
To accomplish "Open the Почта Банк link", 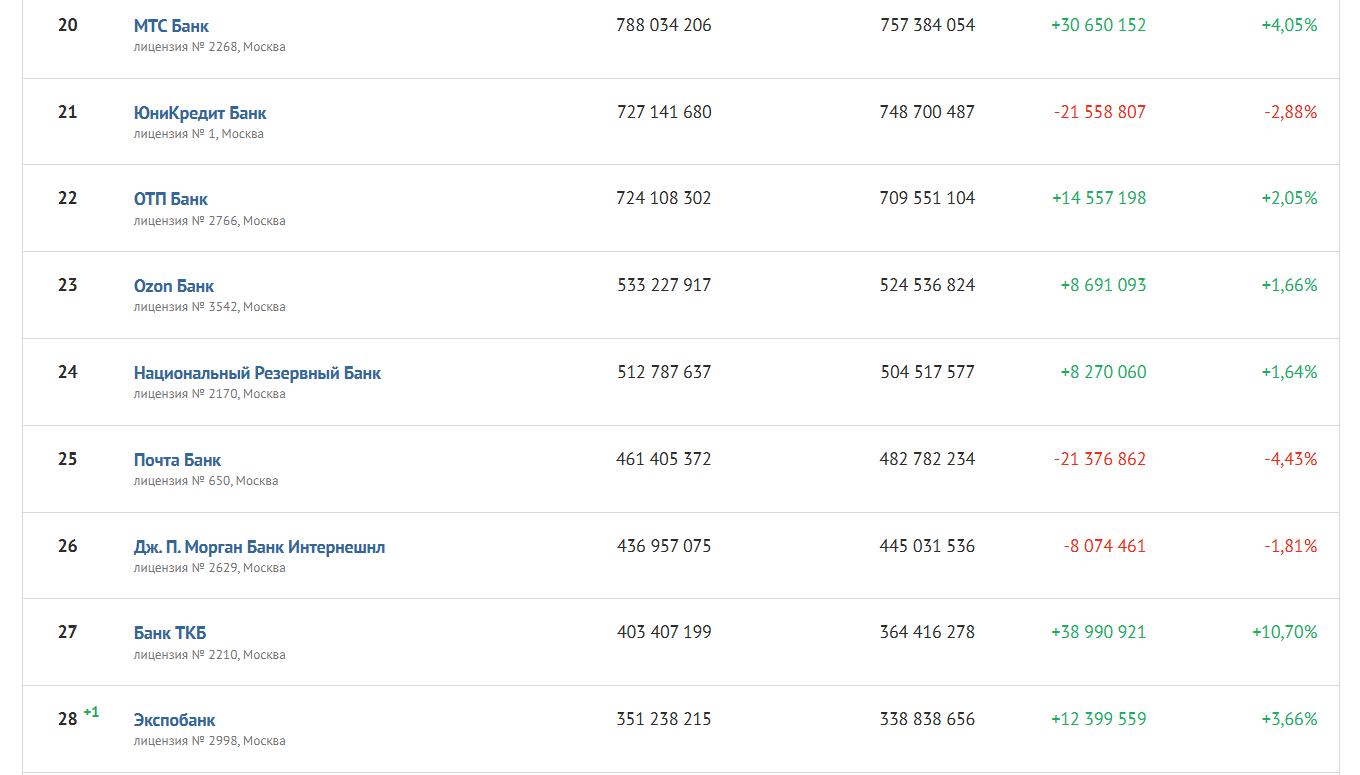I will (177, 460).
